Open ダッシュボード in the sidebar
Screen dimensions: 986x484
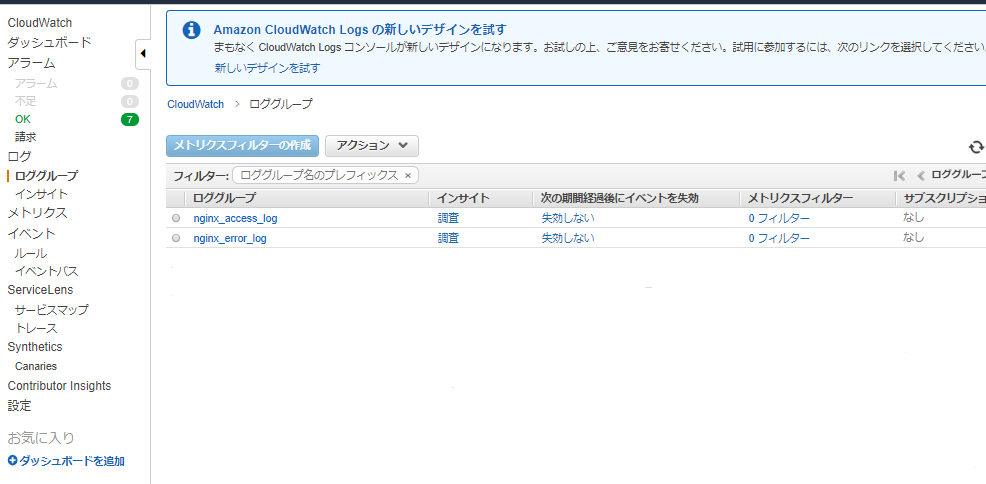click(50, 43)
